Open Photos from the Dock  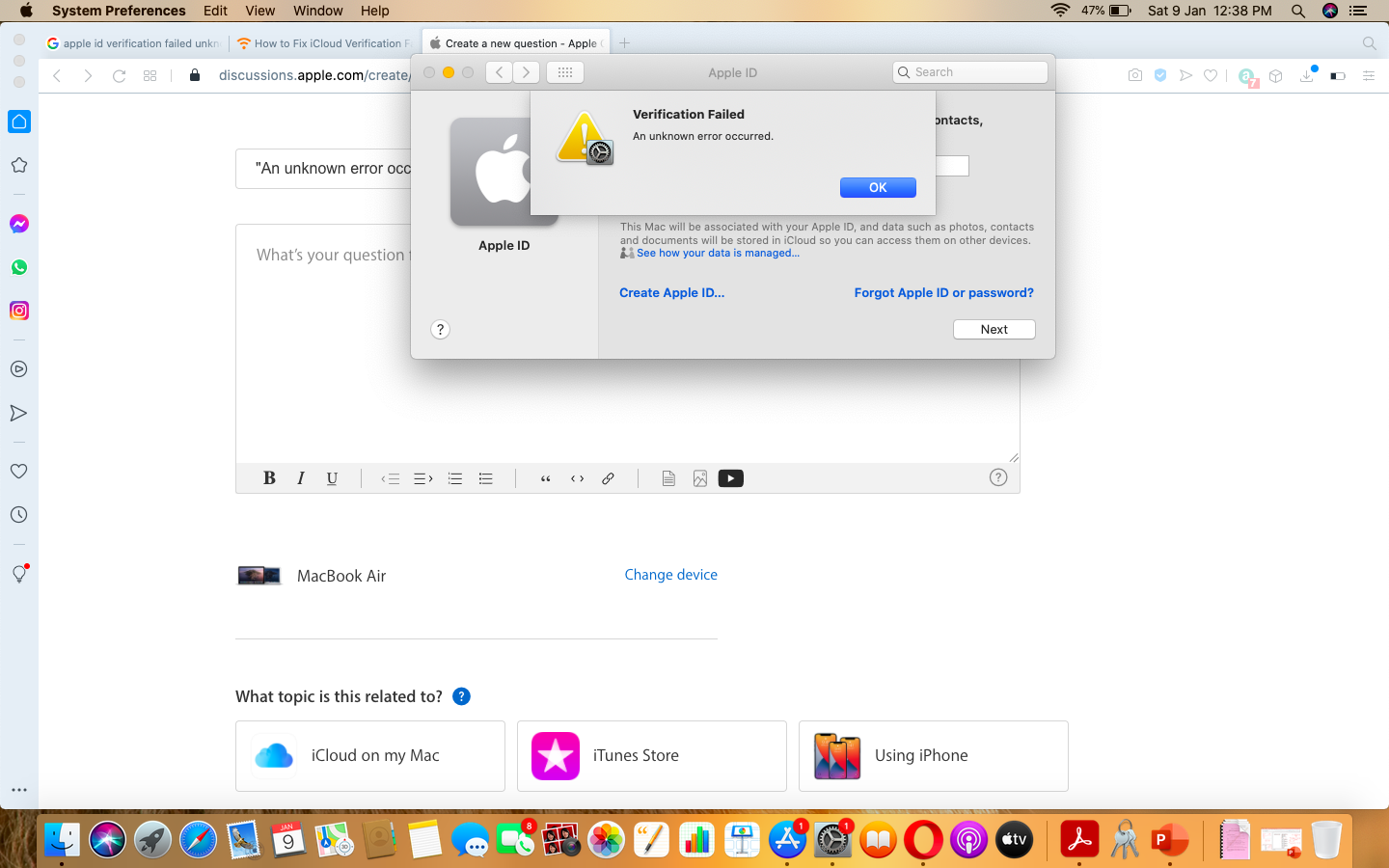606,840
